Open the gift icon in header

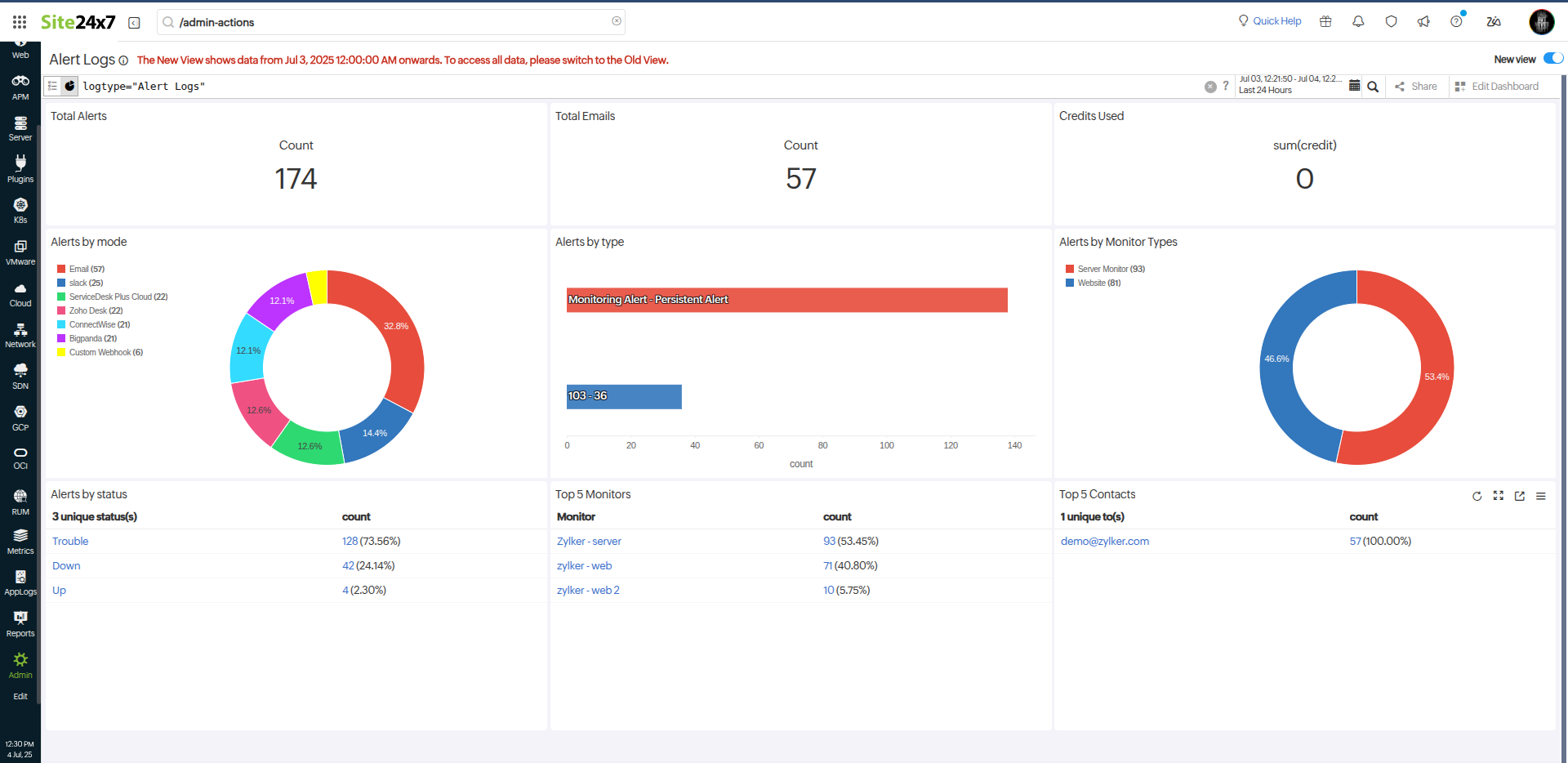point(1325,21)
